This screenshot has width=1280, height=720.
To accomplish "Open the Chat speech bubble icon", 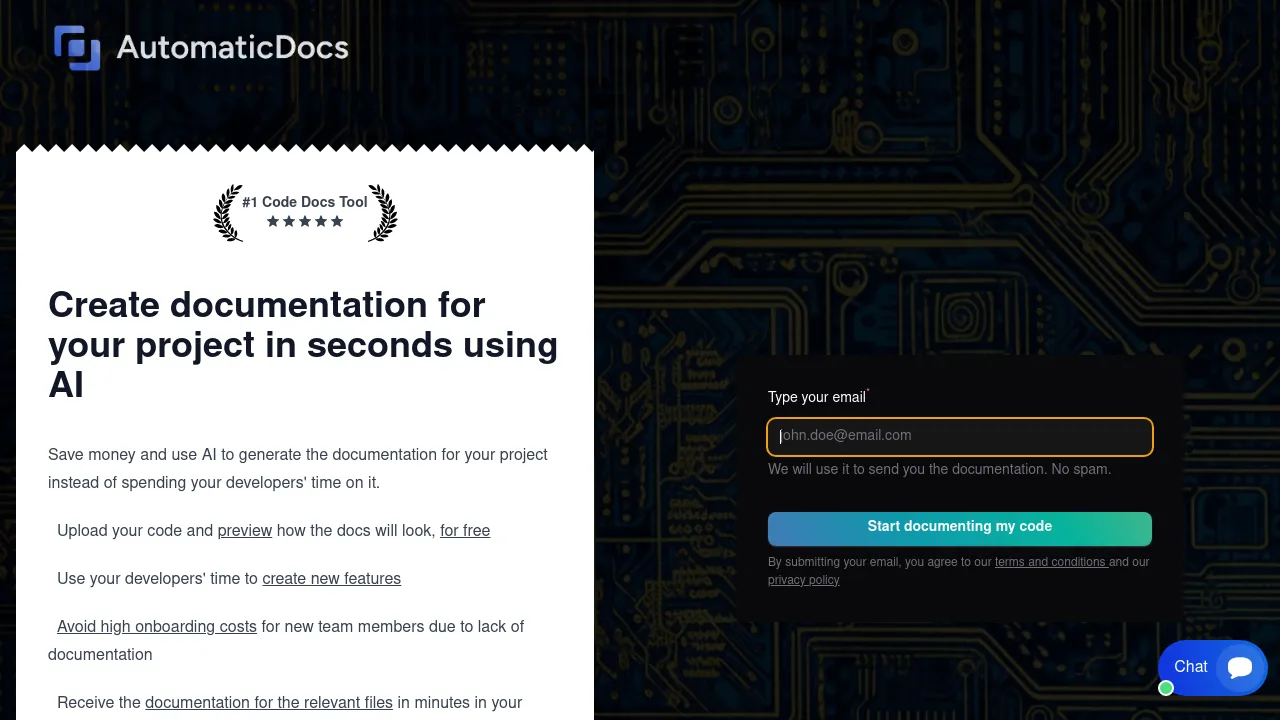I will [x=1240, y=667].
